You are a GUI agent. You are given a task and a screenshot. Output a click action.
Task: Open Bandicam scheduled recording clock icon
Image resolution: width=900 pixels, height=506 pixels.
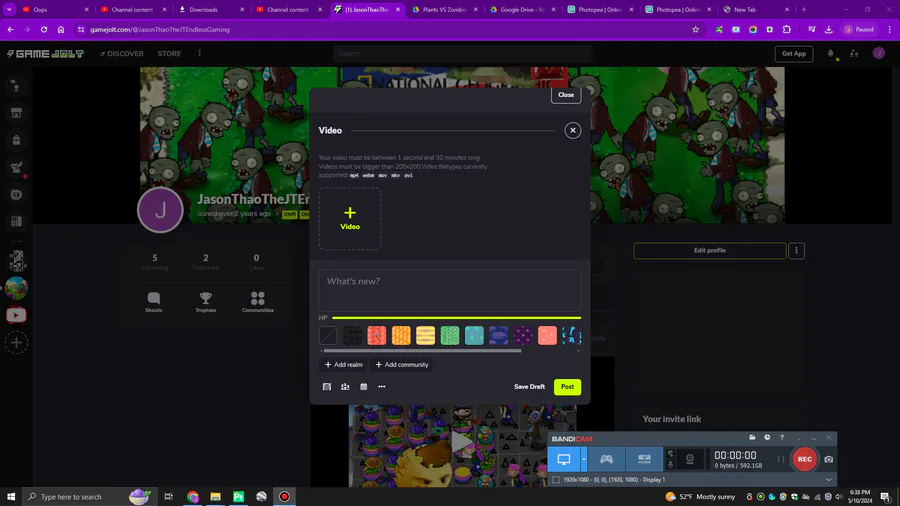[x=767, y=438]
